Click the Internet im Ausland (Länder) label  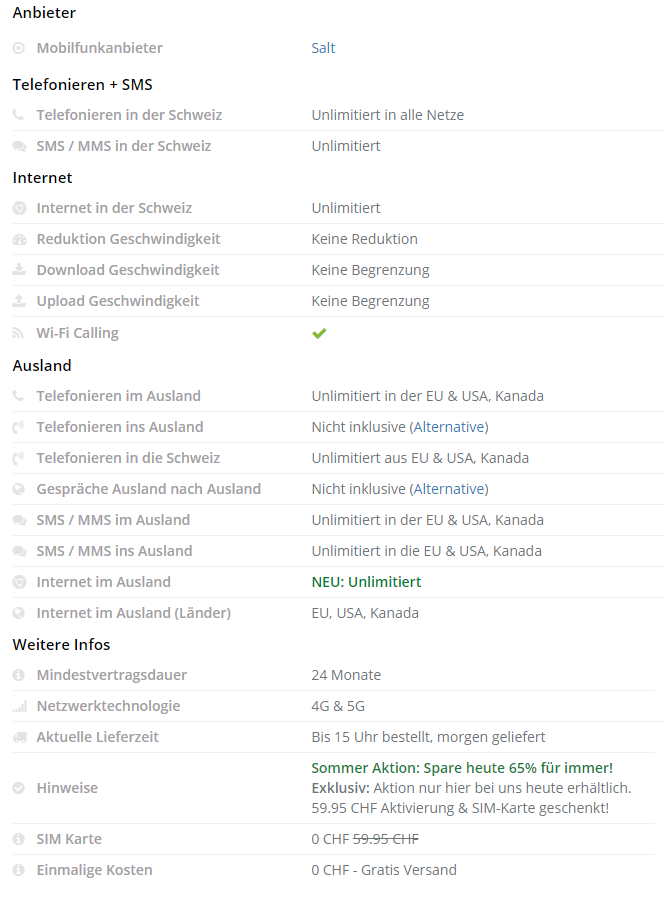pyautogui.click(x=133, y=613)
